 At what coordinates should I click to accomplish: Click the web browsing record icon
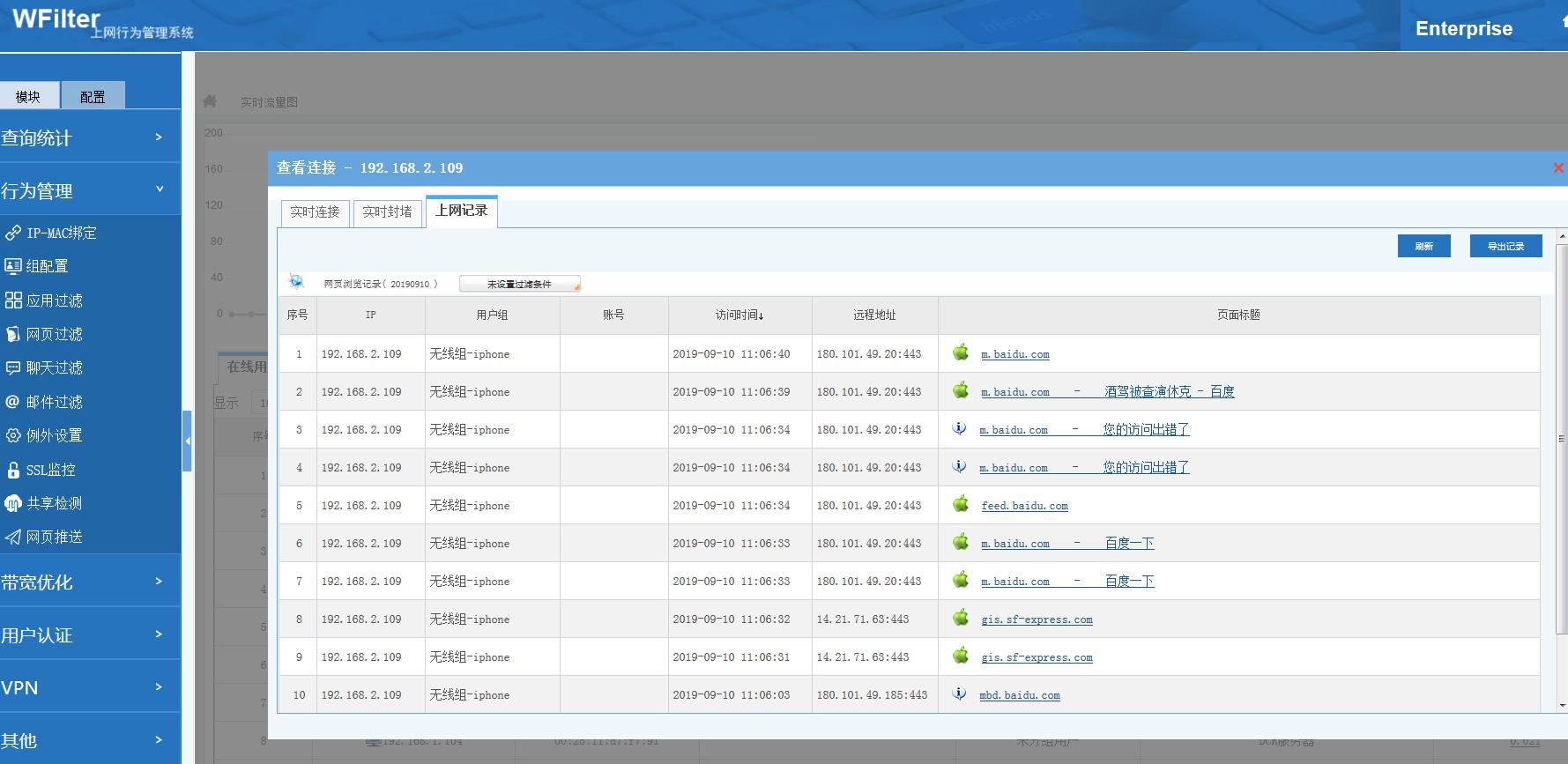(x=296, y=282)
